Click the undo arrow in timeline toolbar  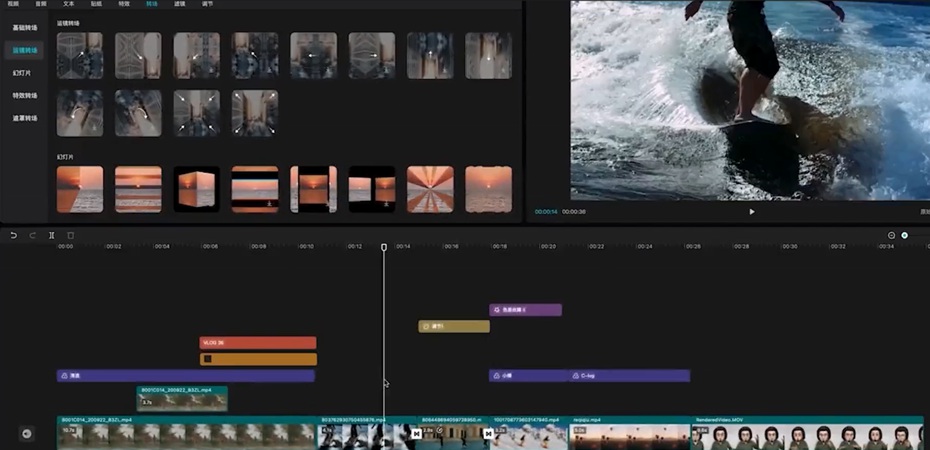pos(14,235)
